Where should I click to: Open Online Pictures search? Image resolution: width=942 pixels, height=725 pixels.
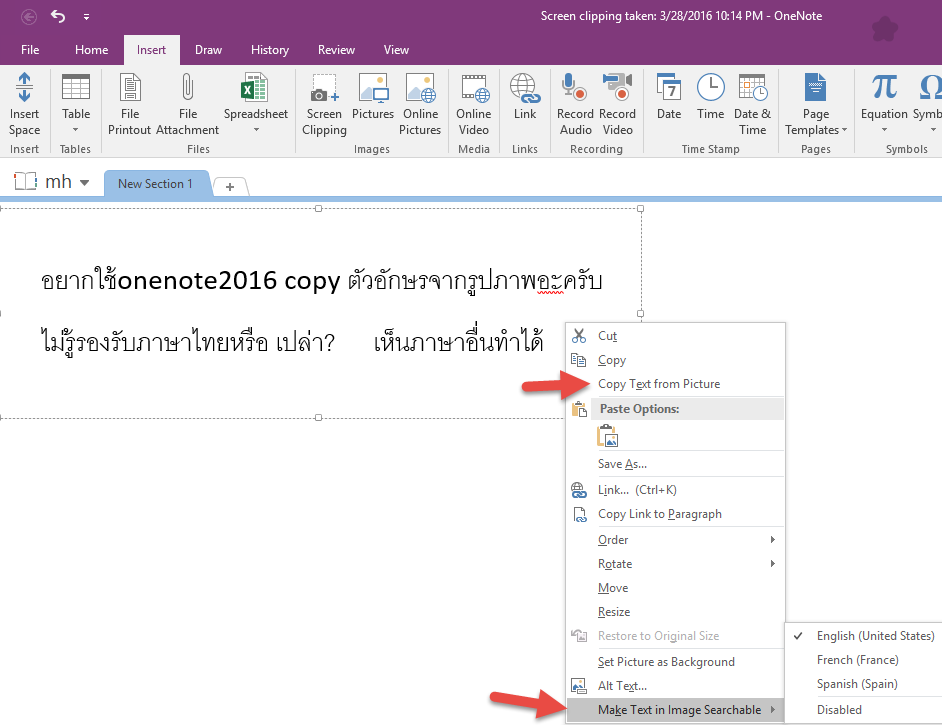[420, 104]
